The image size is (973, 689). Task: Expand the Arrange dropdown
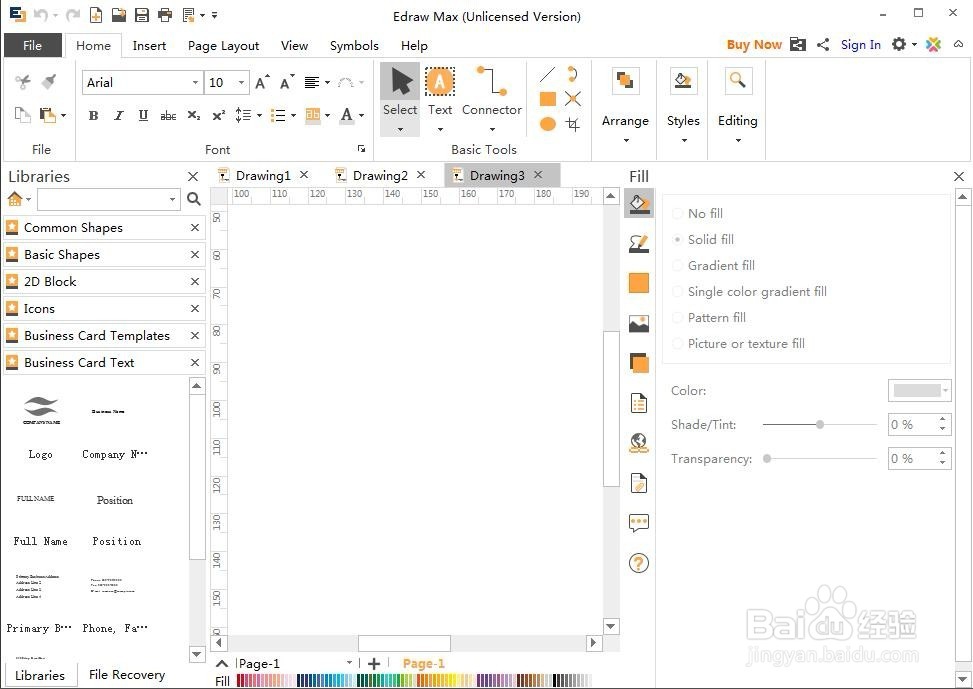coord(625,140)
